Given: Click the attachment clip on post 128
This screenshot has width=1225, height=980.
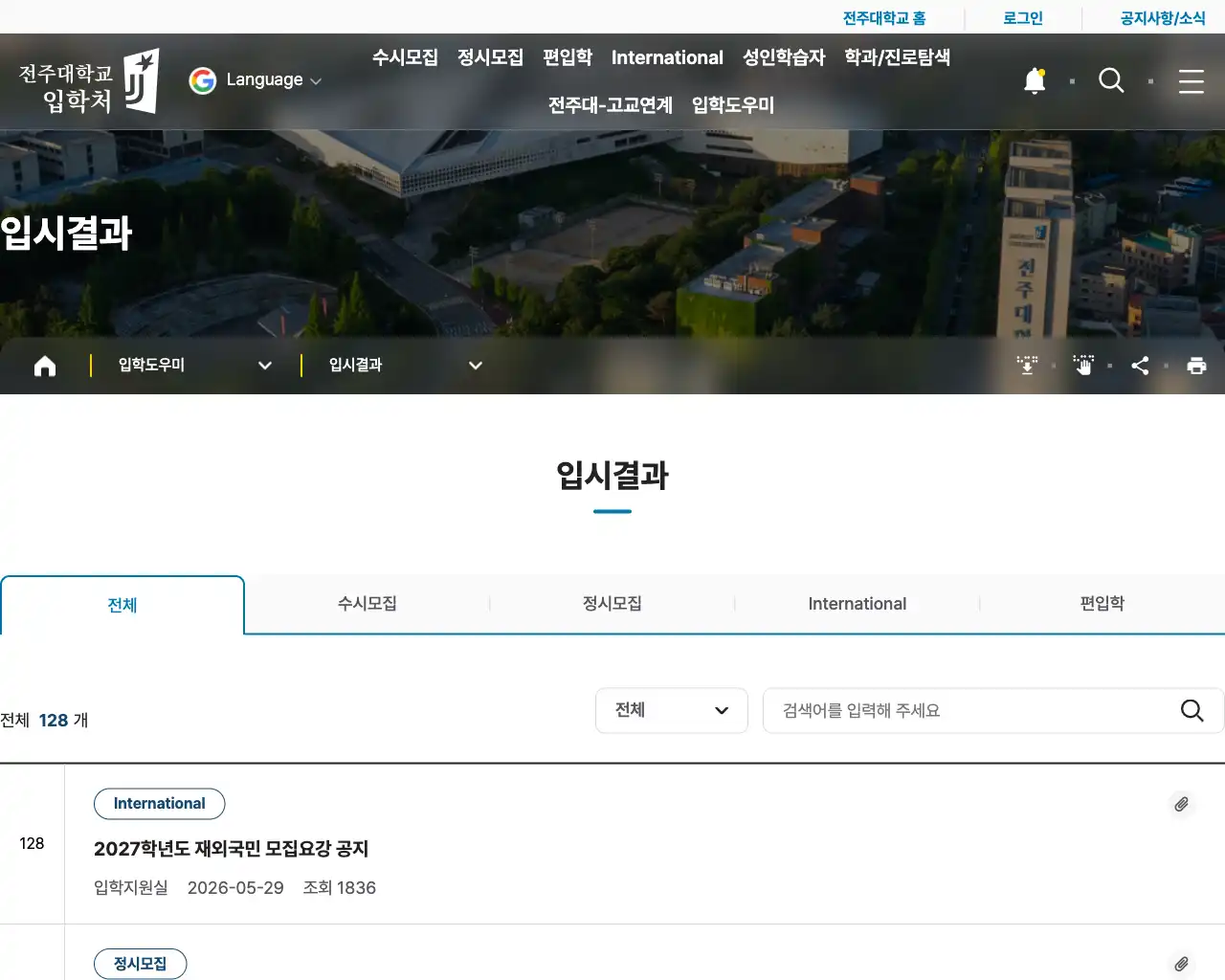Looking at the screenshot, I should click(x=1182, y=804).
